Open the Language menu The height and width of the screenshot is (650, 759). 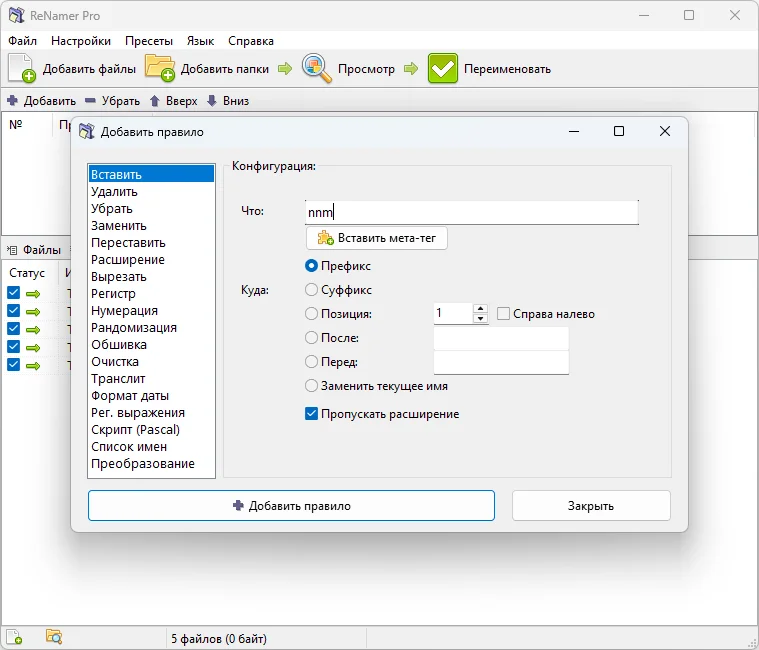(x=200, y=41)
